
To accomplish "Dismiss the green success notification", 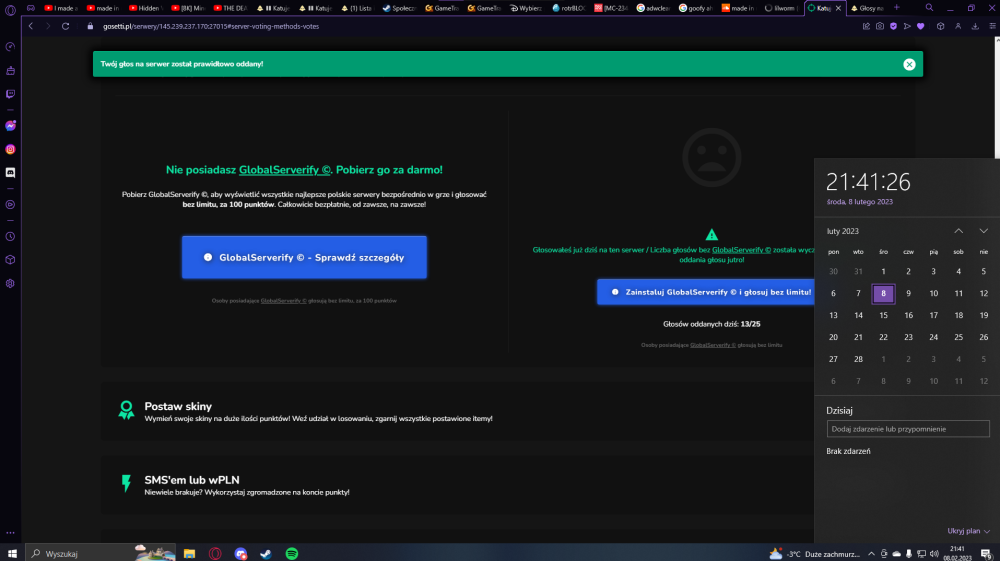I will point(909,64).
